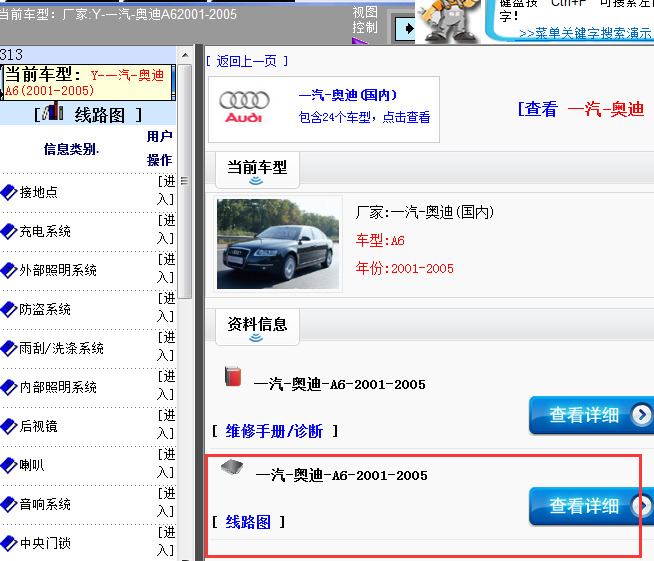Open the 一汽-奥迪 (国内) manufacturer link
The width and height of the screenshot is (654, 561).
pos(348,95)
